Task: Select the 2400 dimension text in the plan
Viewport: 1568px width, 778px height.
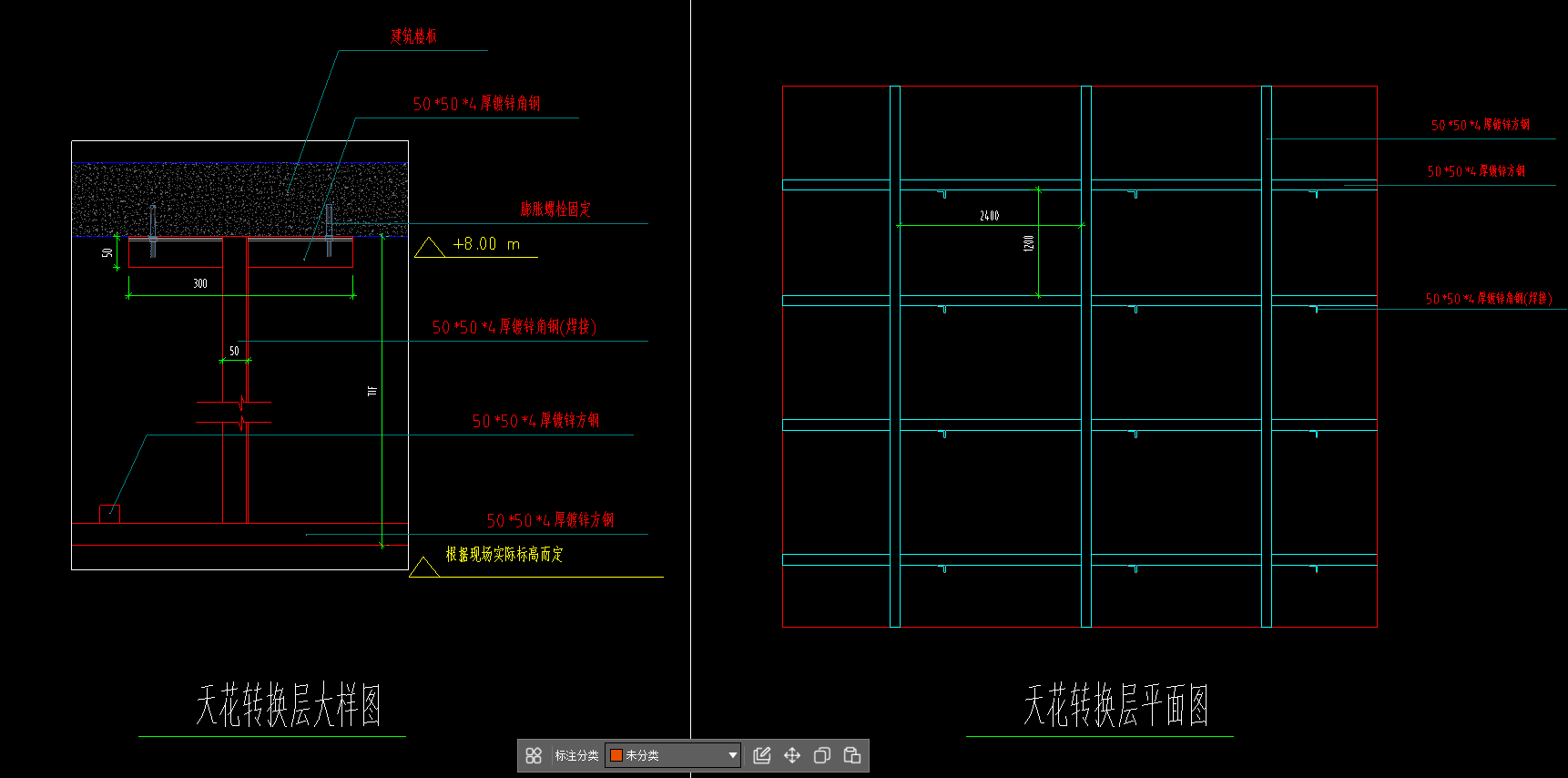Action: pos(990,216)
